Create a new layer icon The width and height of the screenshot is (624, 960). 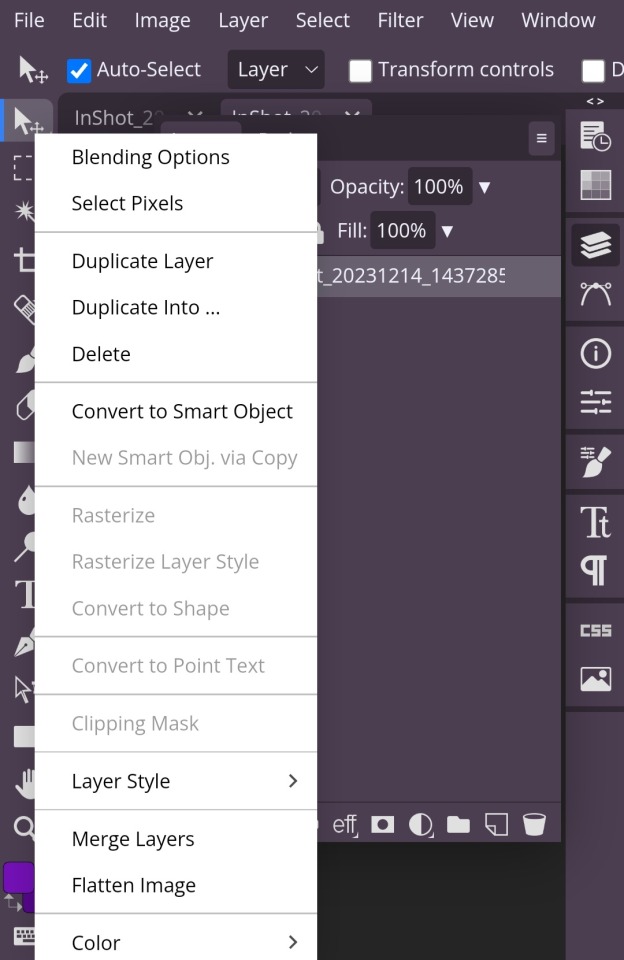pos(496,825)
